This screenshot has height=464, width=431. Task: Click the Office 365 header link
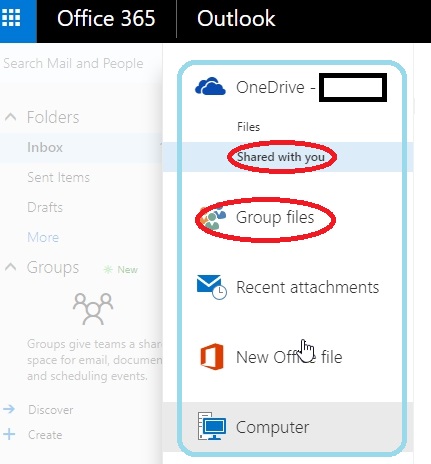click(106, 18)
